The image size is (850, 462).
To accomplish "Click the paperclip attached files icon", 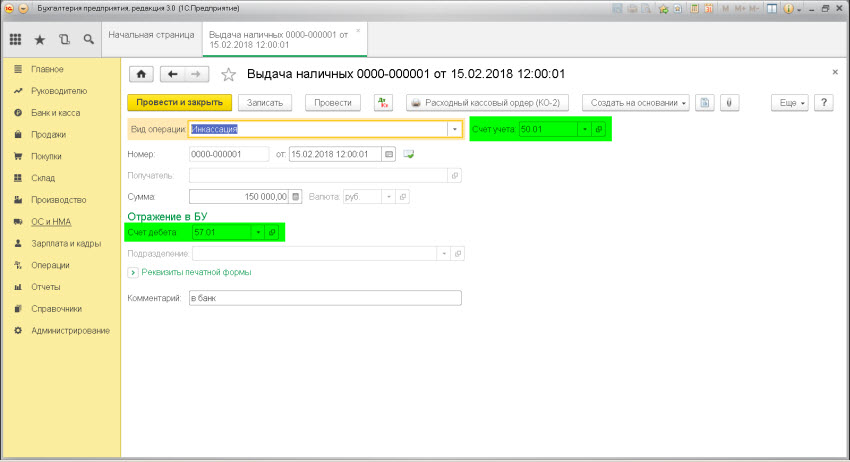I will point(730,102).
